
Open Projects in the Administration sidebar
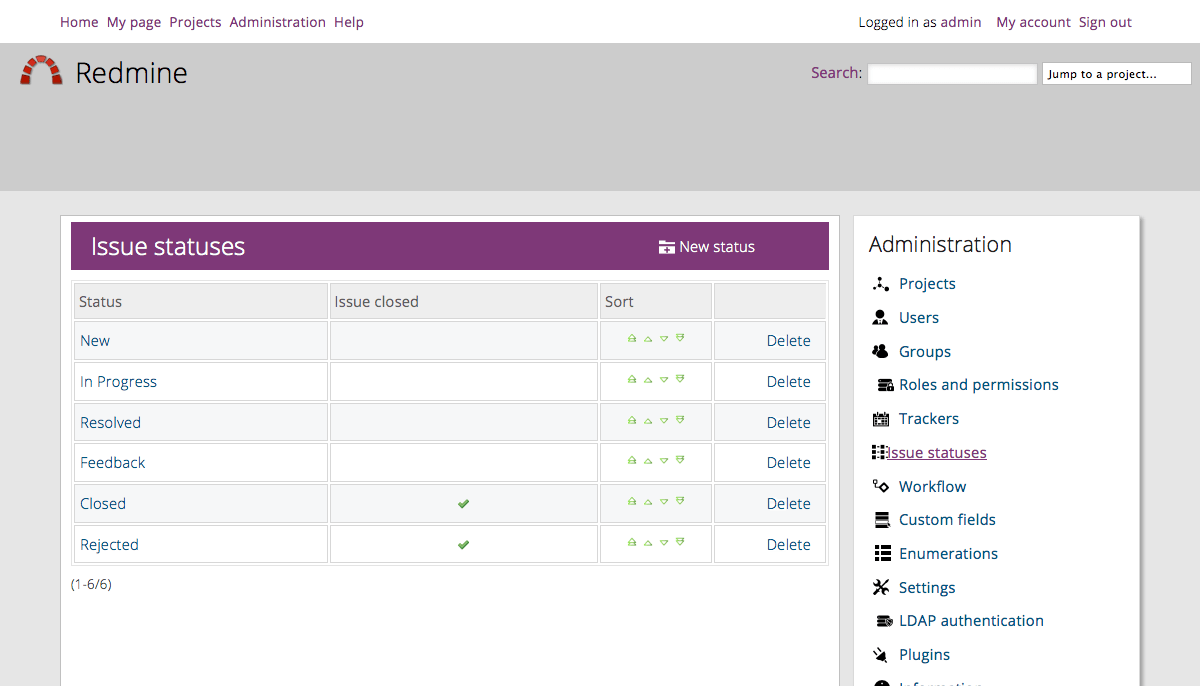[927, 284]
